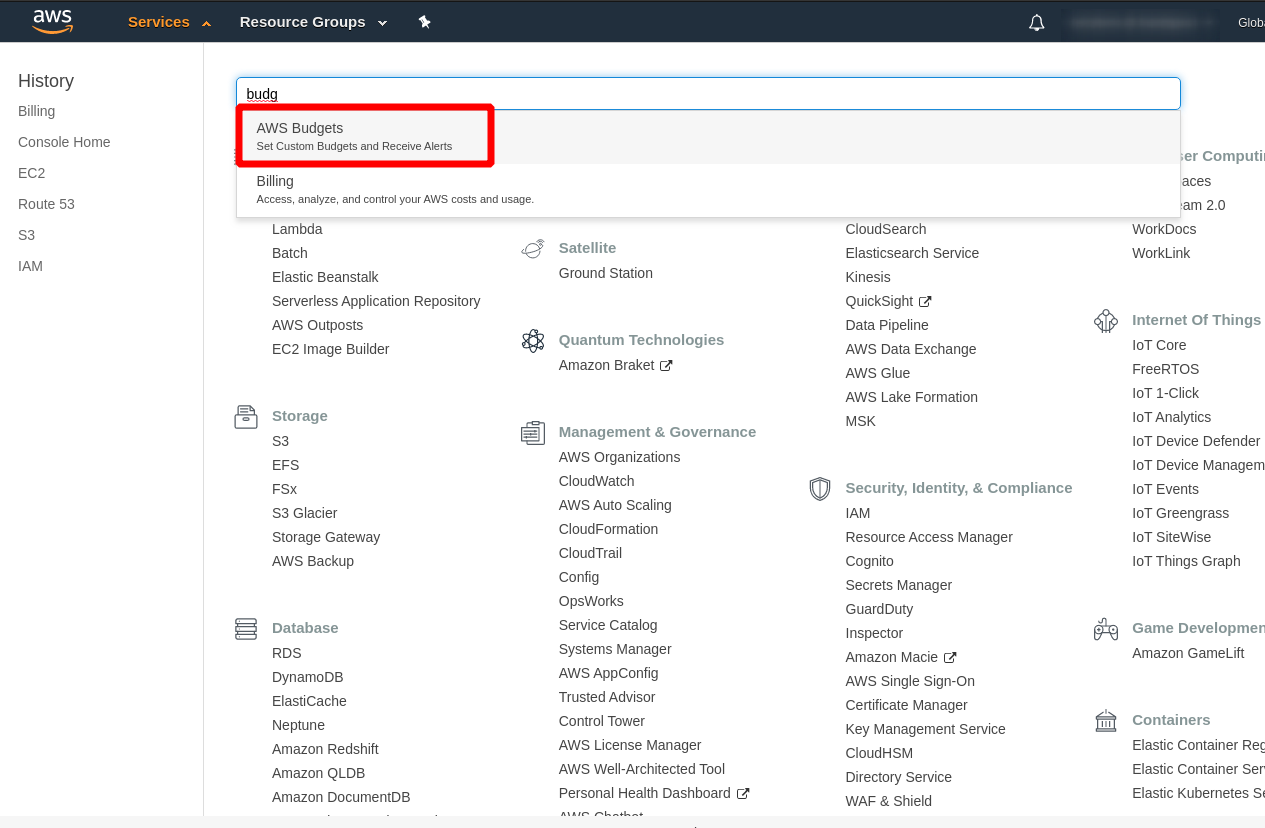
Task: Open DynamoDB service
Action: (x=307, y=677)
